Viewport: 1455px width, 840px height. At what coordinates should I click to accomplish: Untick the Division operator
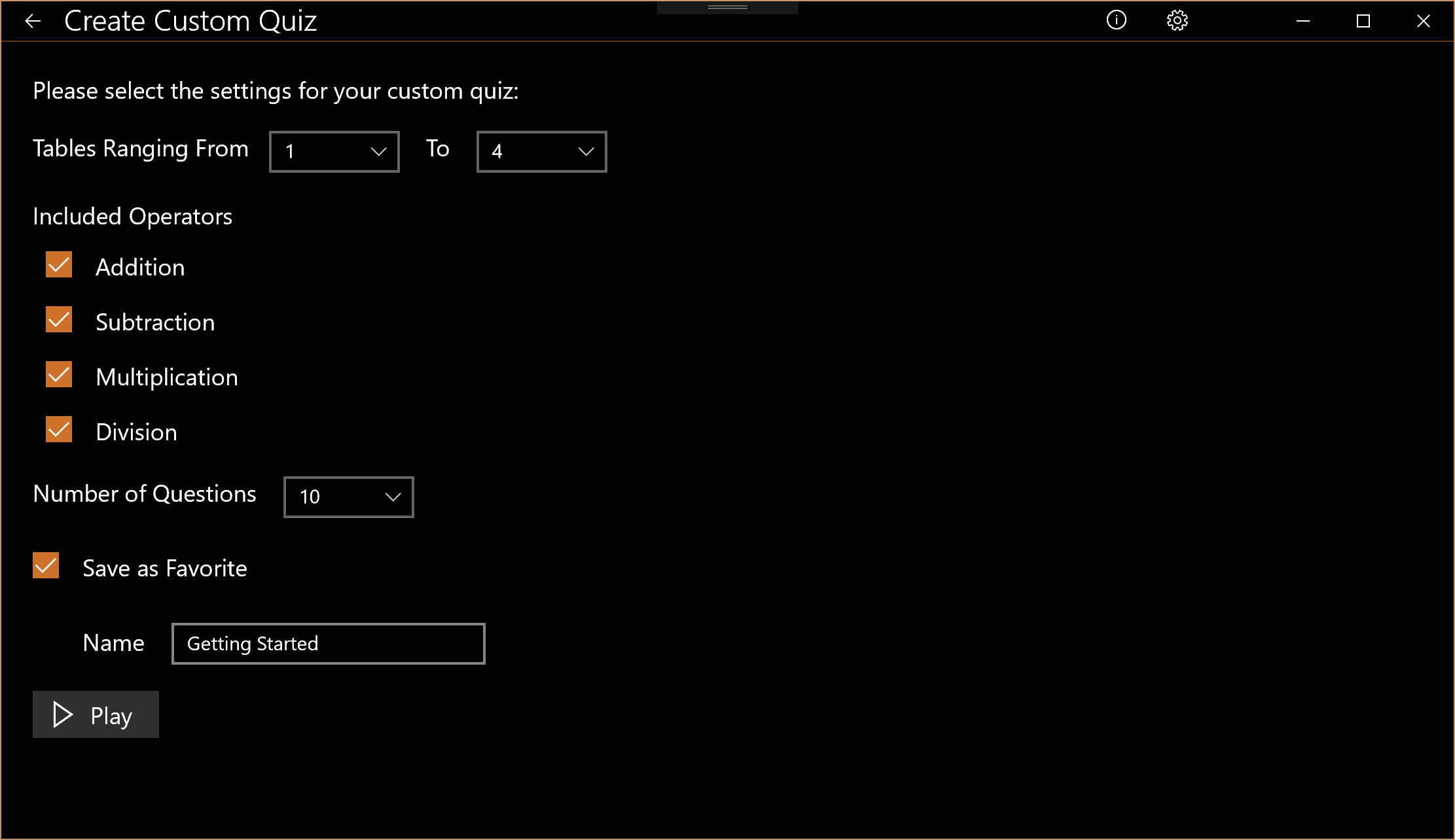tap(59, 430)
